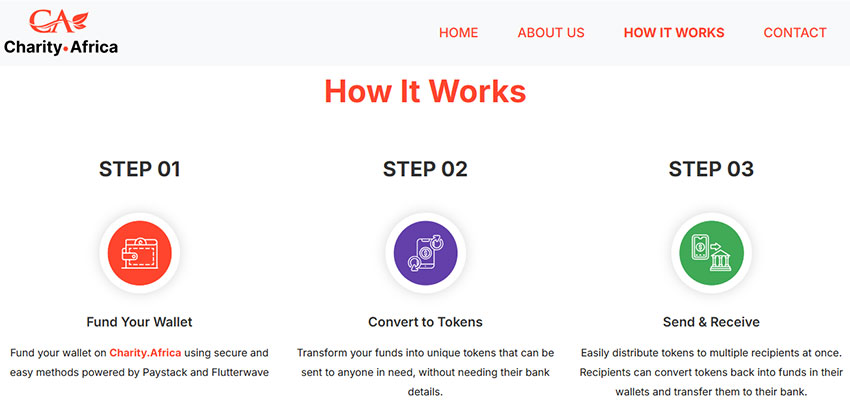Open the Charity.Africa logo wordmark
The height and width of the screenshot is (400, 850).
point(61,48)
